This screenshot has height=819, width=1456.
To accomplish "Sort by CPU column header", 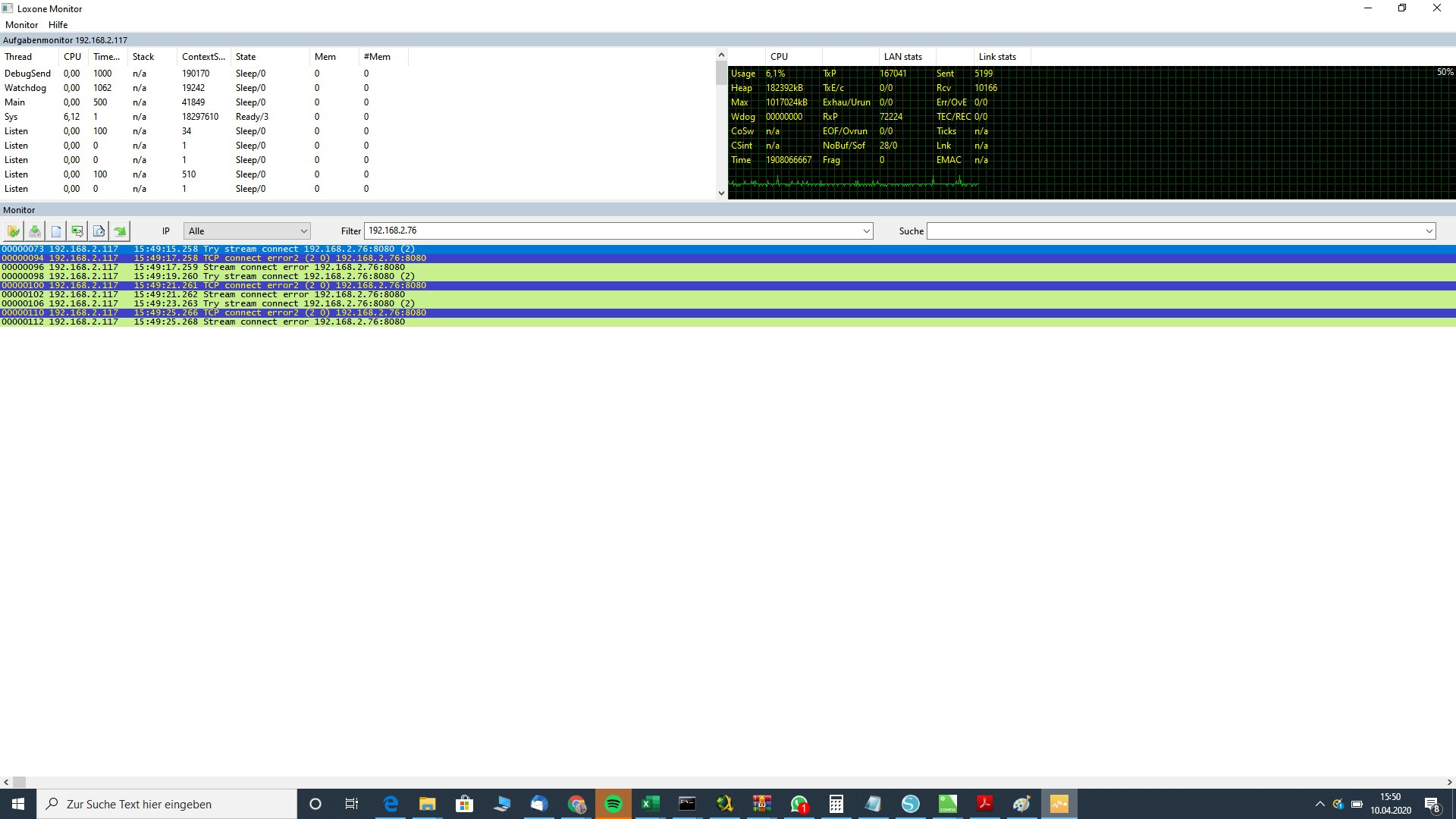I will coord(72,57).
